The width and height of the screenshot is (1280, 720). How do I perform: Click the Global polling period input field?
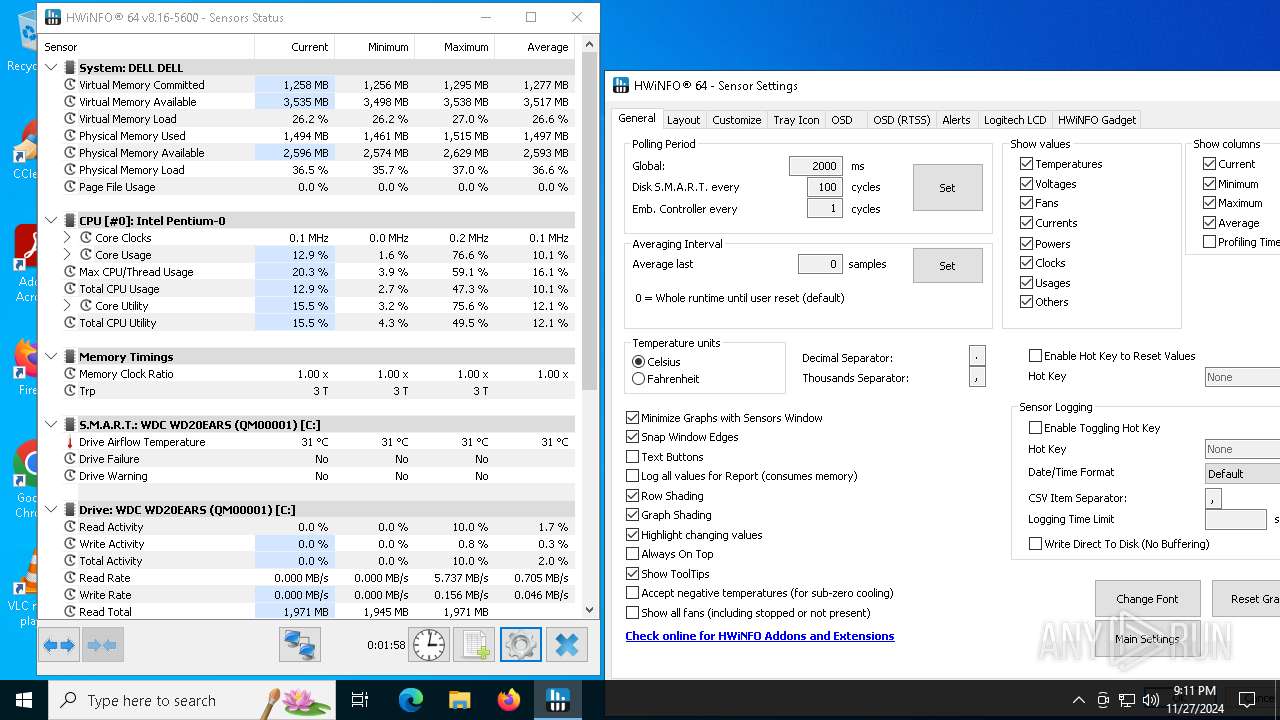click(814, 166)
